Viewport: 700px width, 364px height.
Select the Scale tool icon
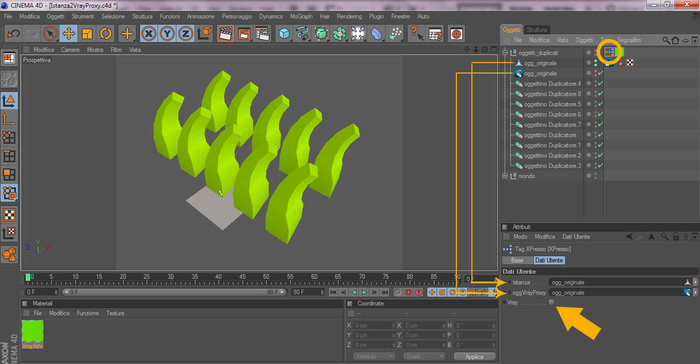pos(87,33)
